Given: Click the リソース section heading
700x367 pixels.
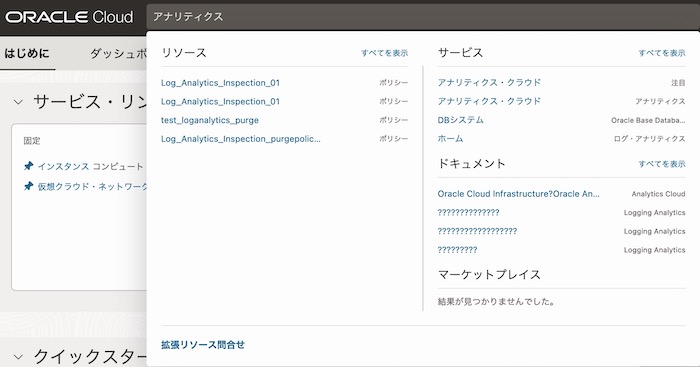Looking at the screenshot, I should point(184,53).
